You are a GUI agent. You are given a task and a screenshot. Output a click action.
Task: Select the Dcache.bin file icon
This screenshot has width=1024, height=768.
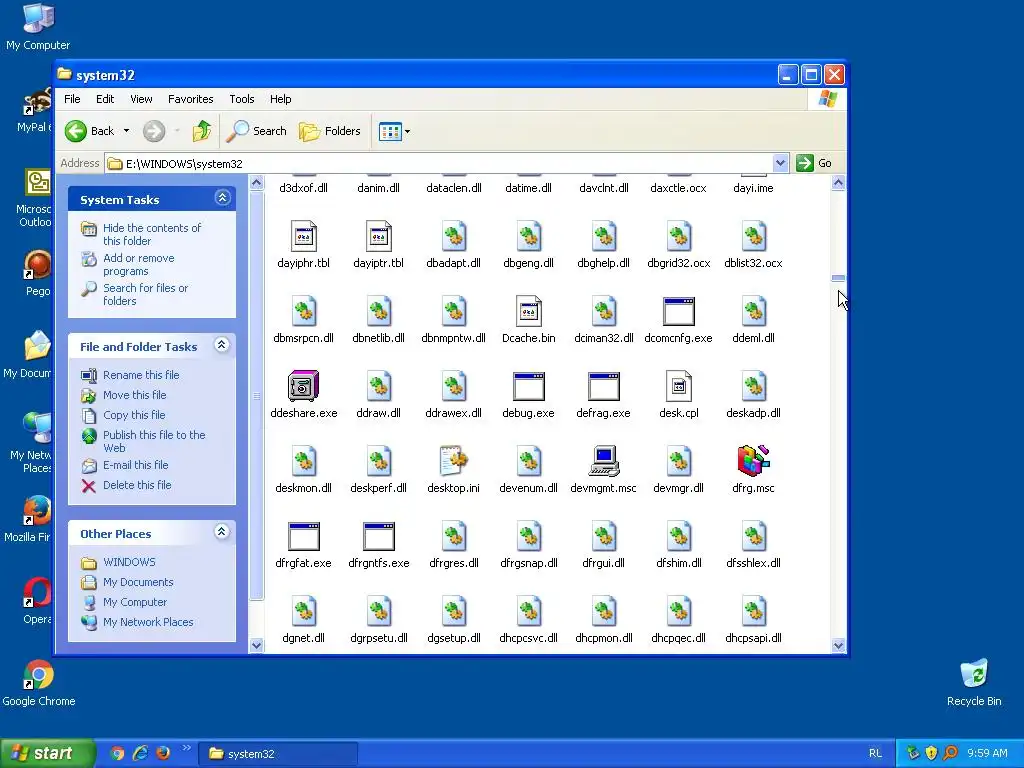(x=528, y=312)
